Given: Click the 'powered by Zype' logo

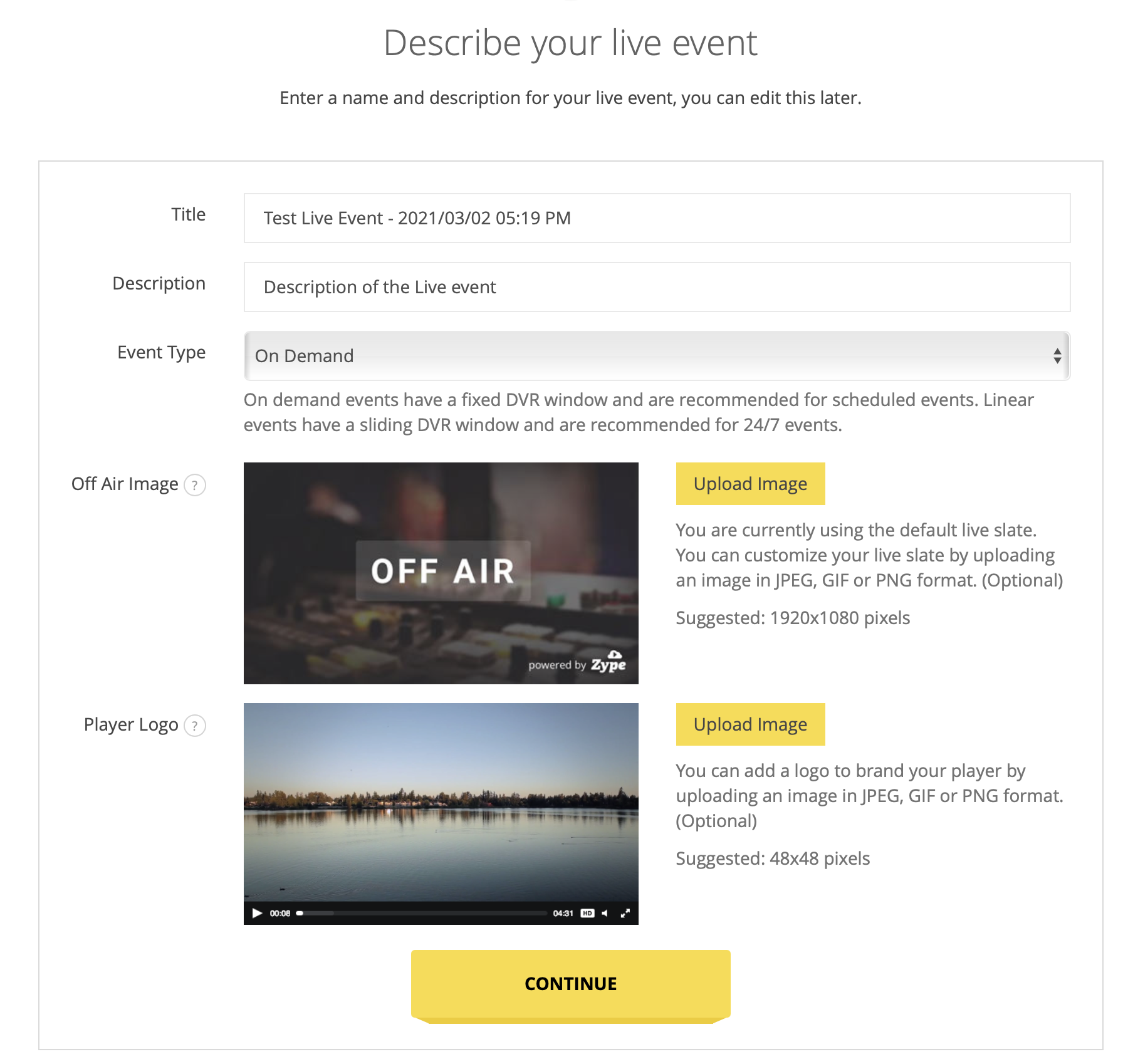Looking at the screenshot, I should click(x=577, y=662).
